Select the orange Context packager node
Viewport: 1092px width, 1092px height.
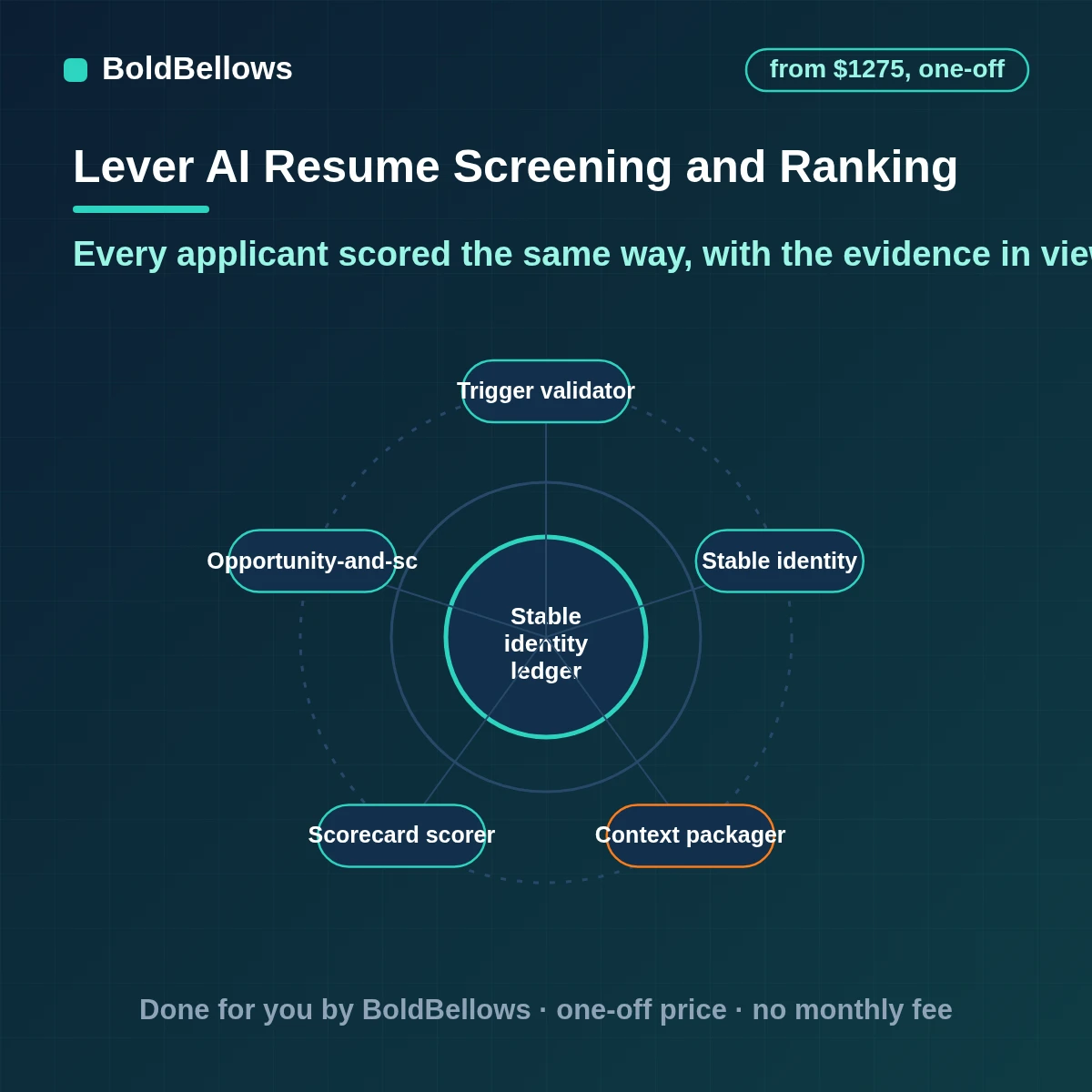(x=691, y=836)
